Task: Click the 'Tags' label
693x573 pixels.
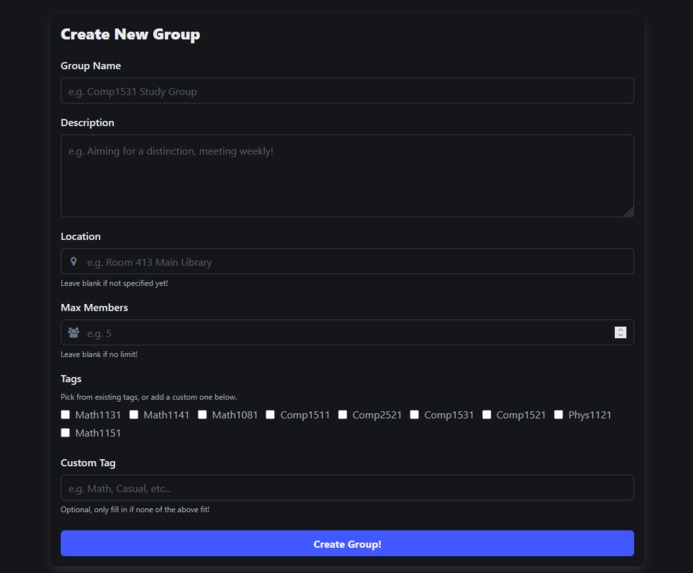Action: 71,379
